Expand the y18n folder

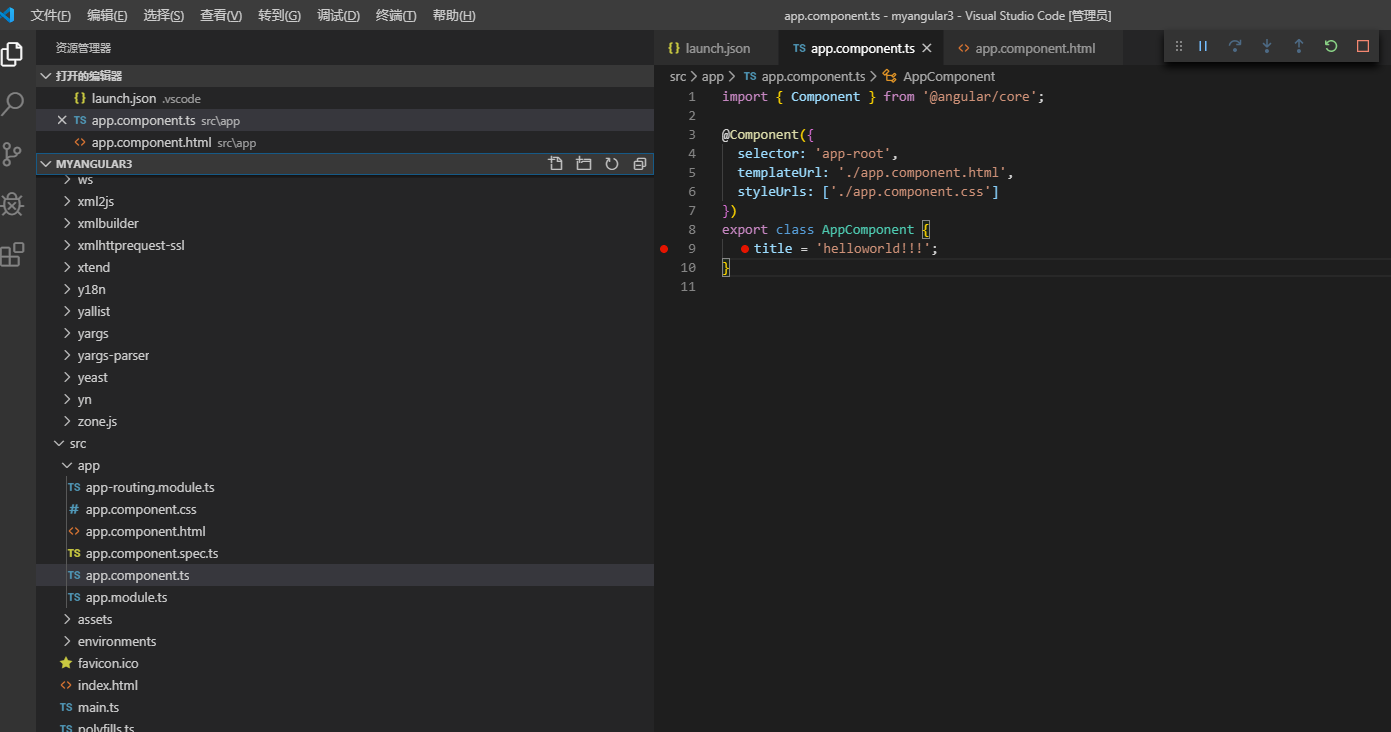345,290
